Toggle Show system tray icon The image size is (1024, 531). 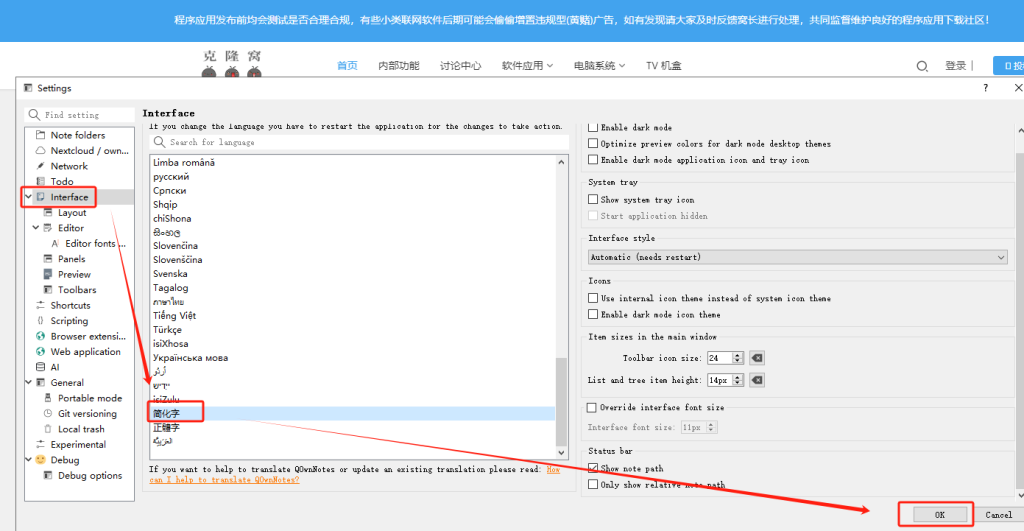(x=593, y=199)
